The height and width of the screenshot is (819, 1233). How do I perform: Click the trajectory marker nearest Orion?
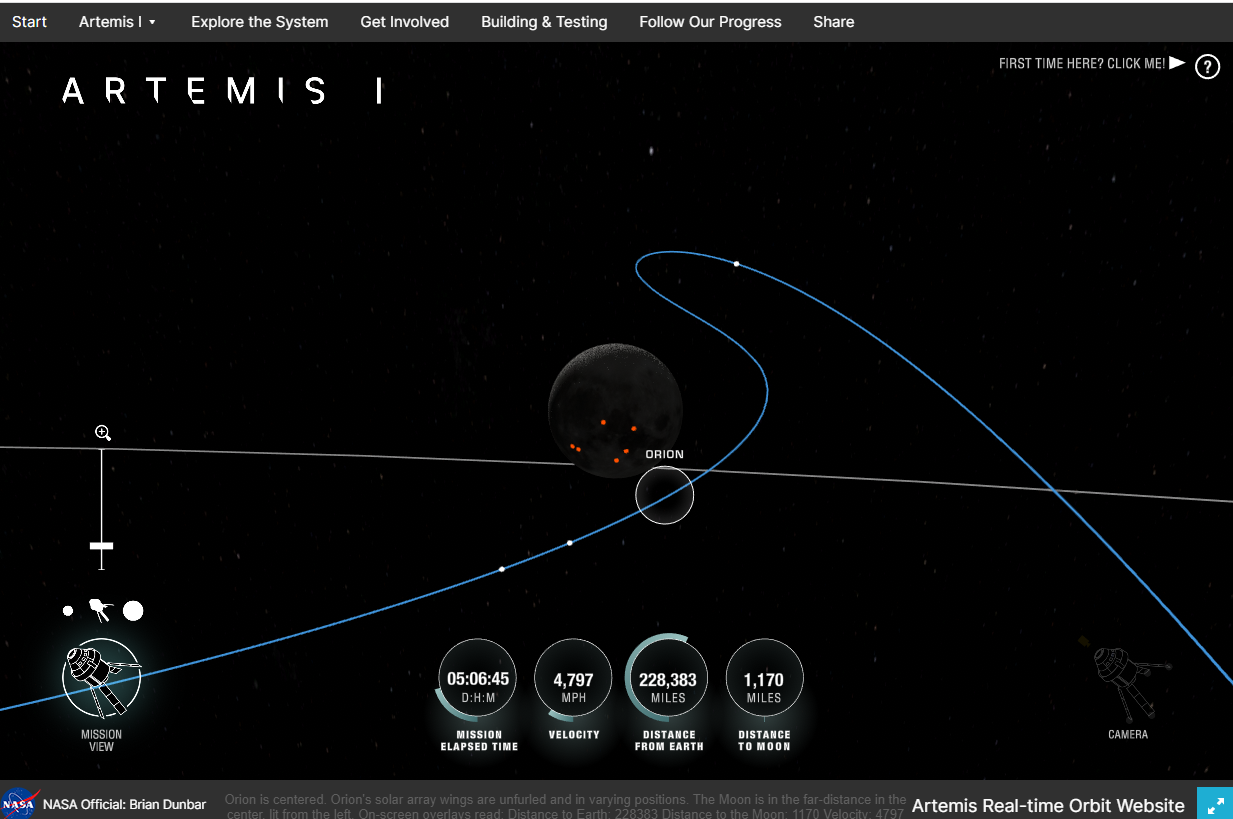(570, 543)
